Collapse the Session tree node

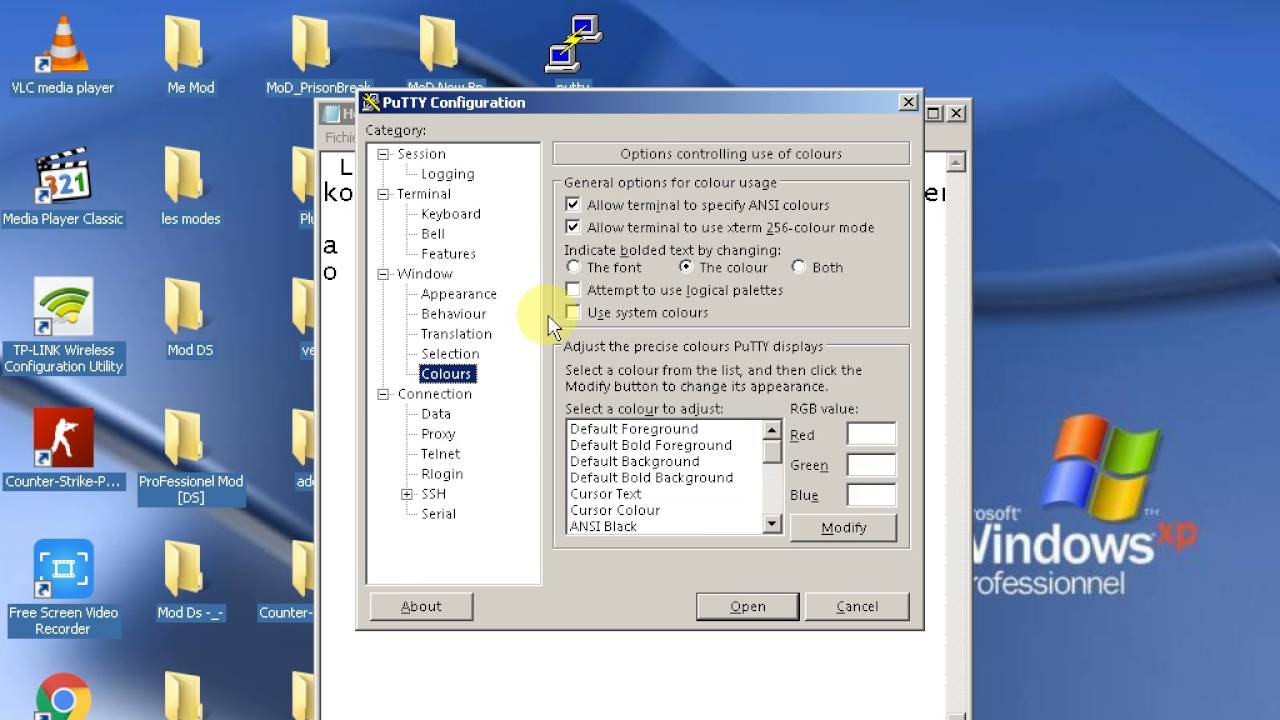(383, 154)
